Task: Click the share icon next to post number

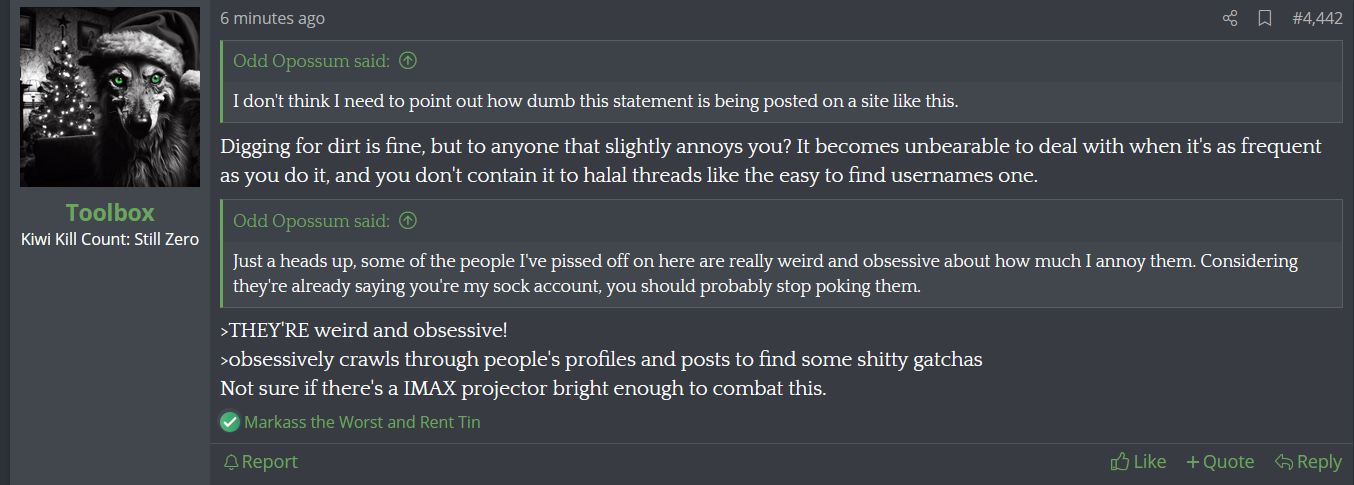Action: (1230, 18)
